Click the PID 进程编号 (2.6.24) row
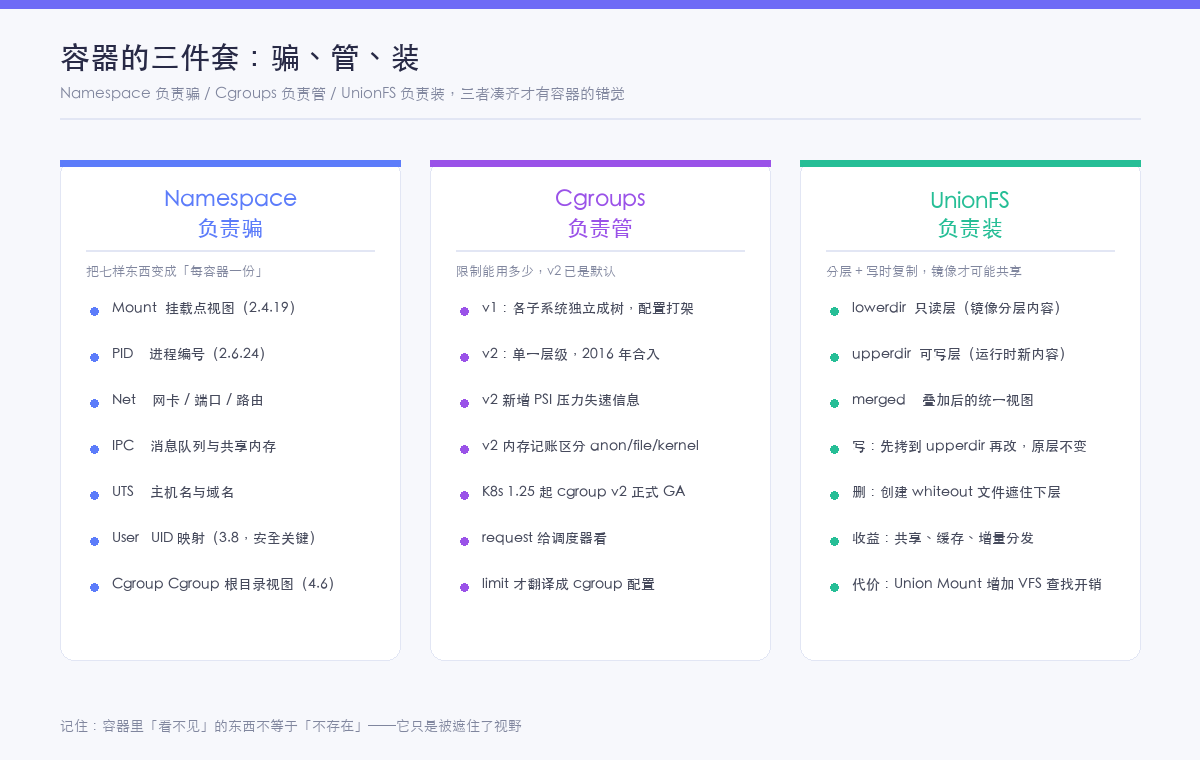Image resolution: width=1200 pixels, height=760 pixels. (178, 354)
